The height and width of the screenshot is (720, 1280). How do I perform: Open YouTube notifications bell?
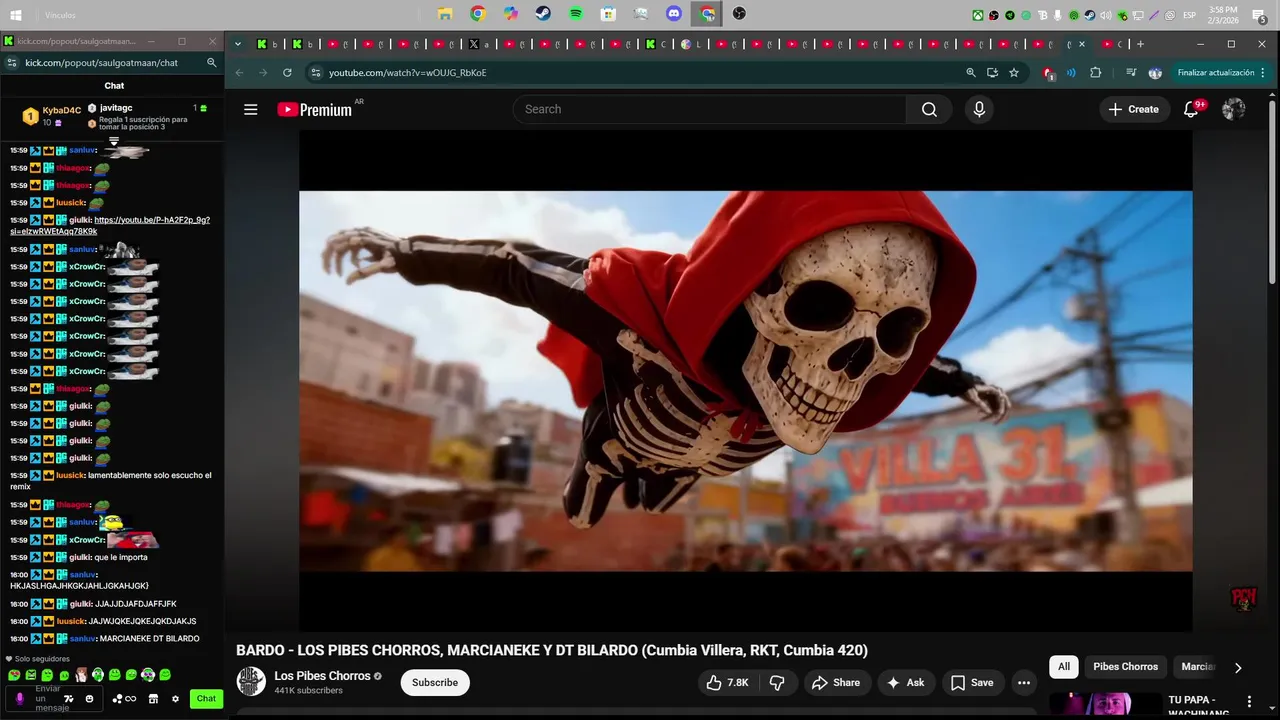coord(1191,110)
